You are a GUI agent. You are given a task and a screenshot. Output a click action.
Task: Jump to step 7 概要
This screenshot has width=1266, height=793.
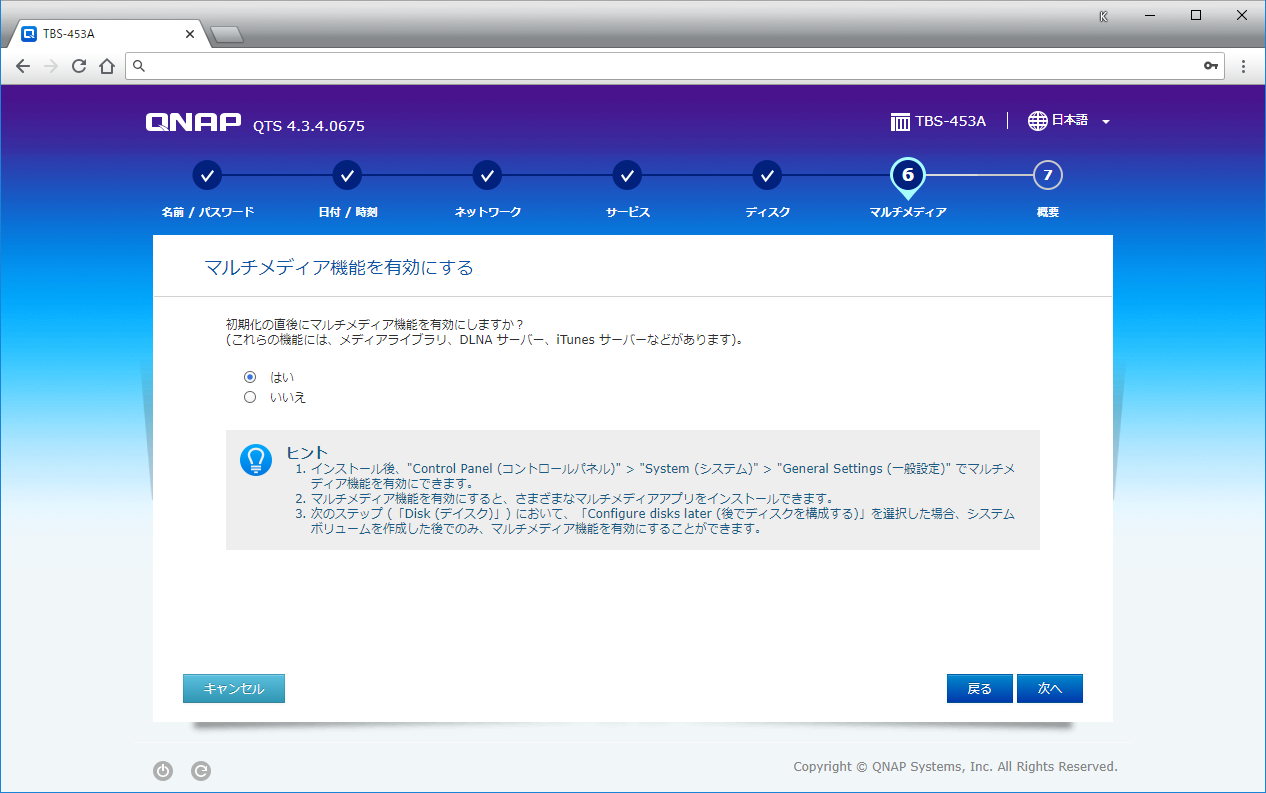pos(1047,175)
